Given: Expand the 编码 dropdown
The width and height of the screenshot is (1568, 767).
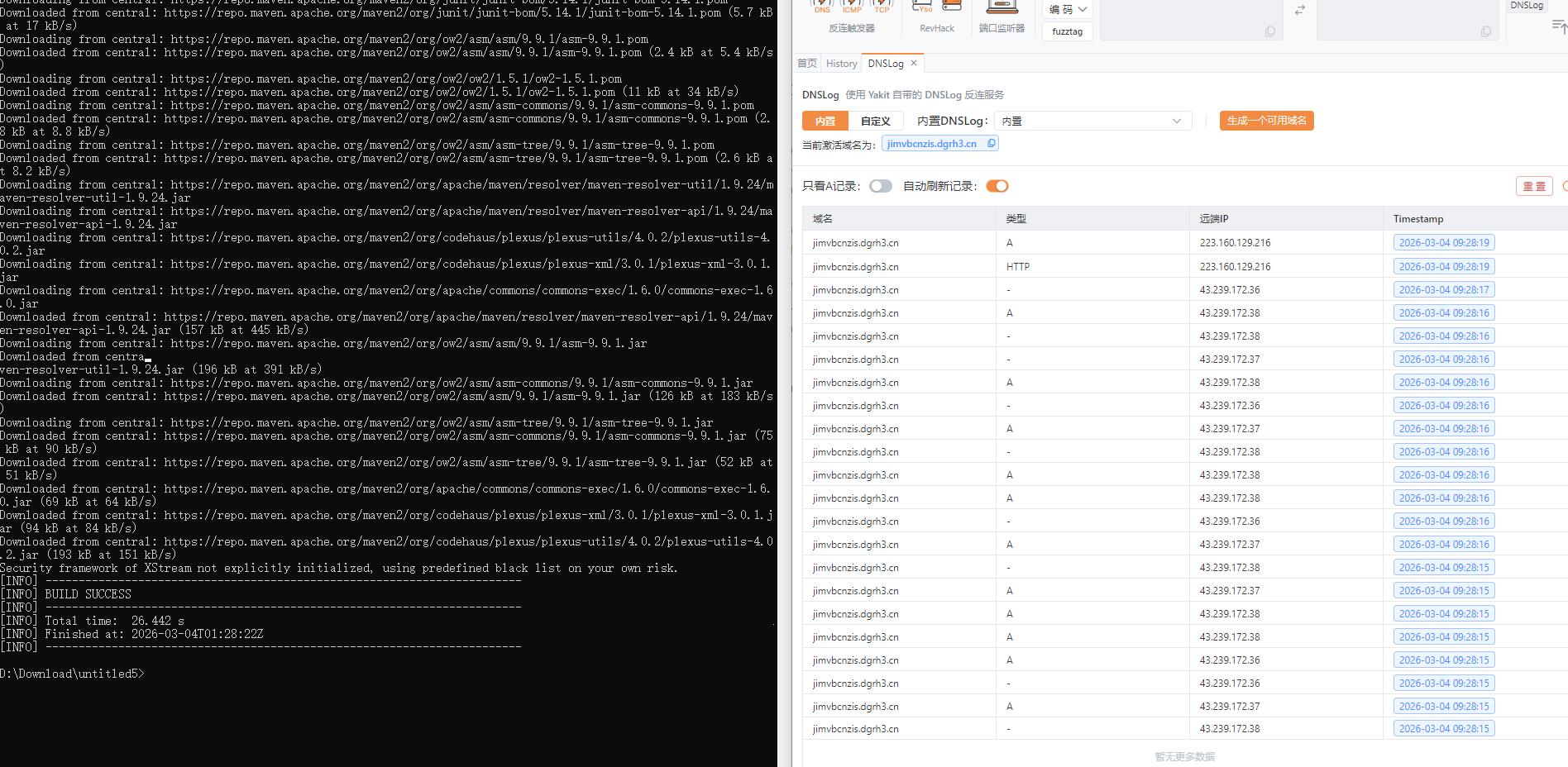Looking at the screenshot, I should (1068, 10).
